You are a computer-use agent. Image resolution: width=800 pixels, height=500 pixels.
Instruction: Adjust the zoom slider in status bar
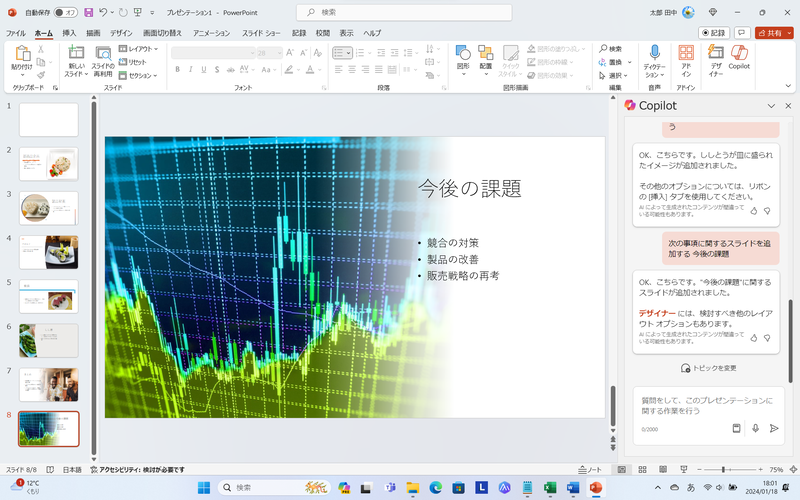tap(730, 469)
